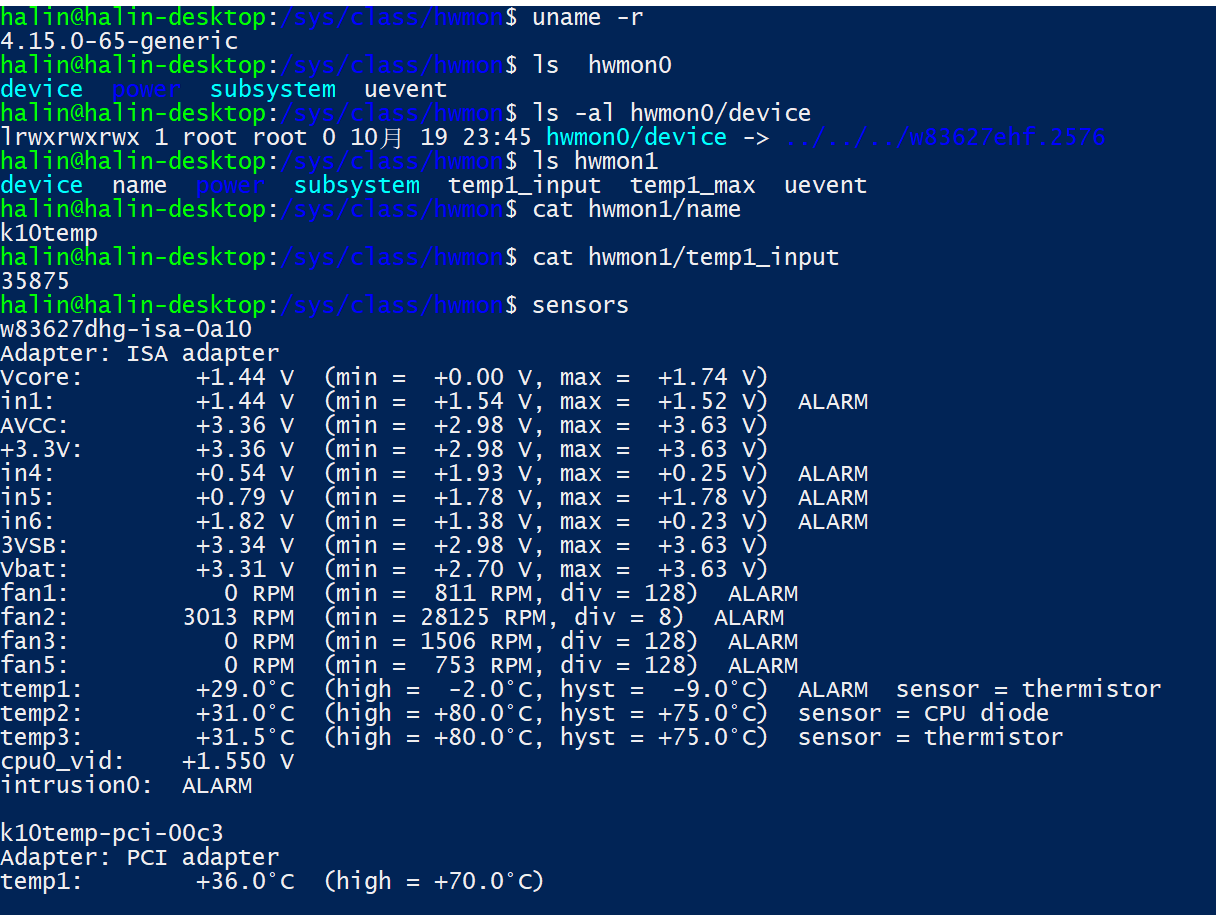Click the Vcore +1.44 V reading
Viewport: 1216px width, 915px height.
coord(245,377)
